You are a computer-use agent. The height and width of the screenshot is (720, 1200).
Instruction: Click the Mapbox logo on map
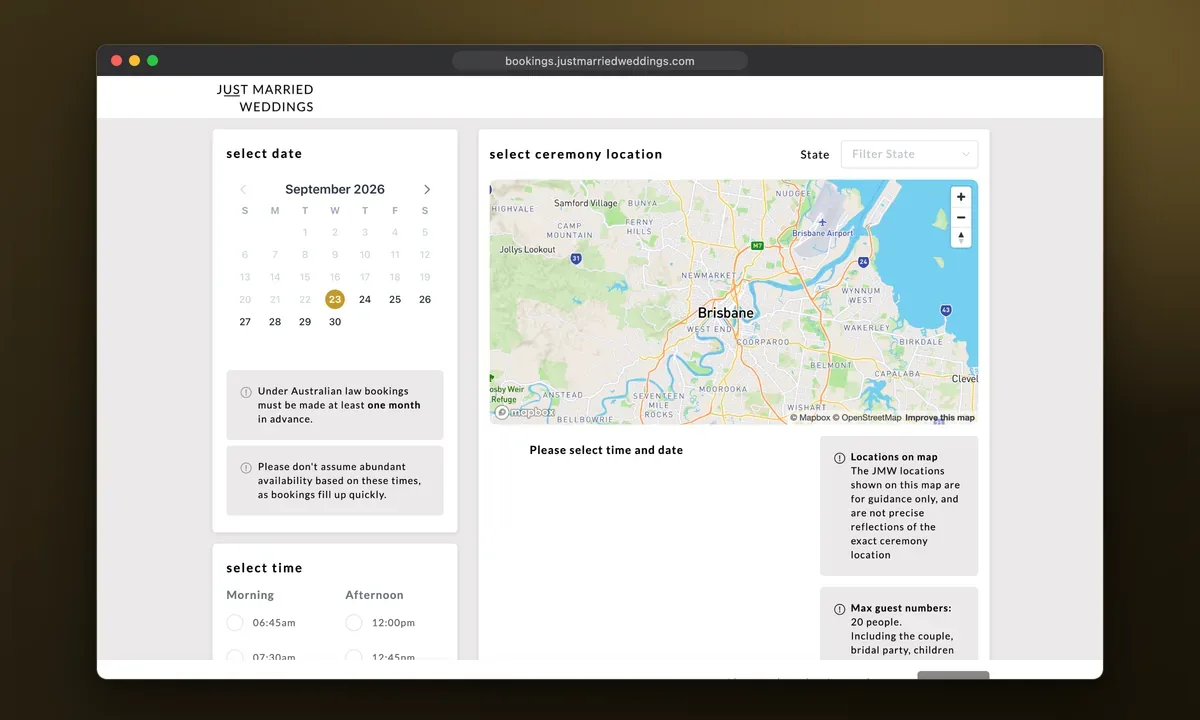(526, 412)
